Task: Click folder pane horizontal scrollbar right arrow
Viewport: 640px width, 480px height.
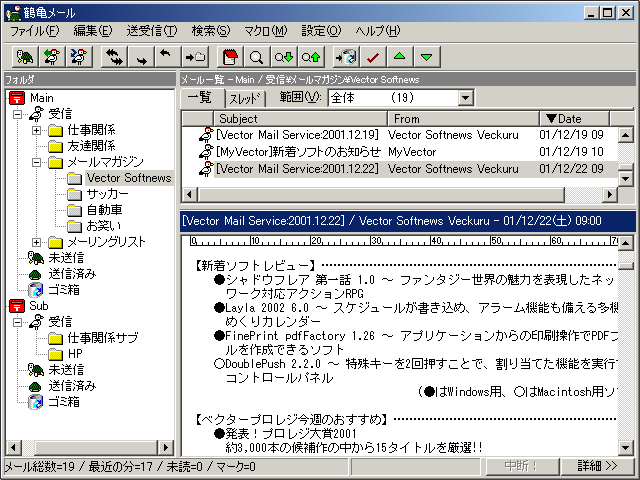Action: point(165,447)
